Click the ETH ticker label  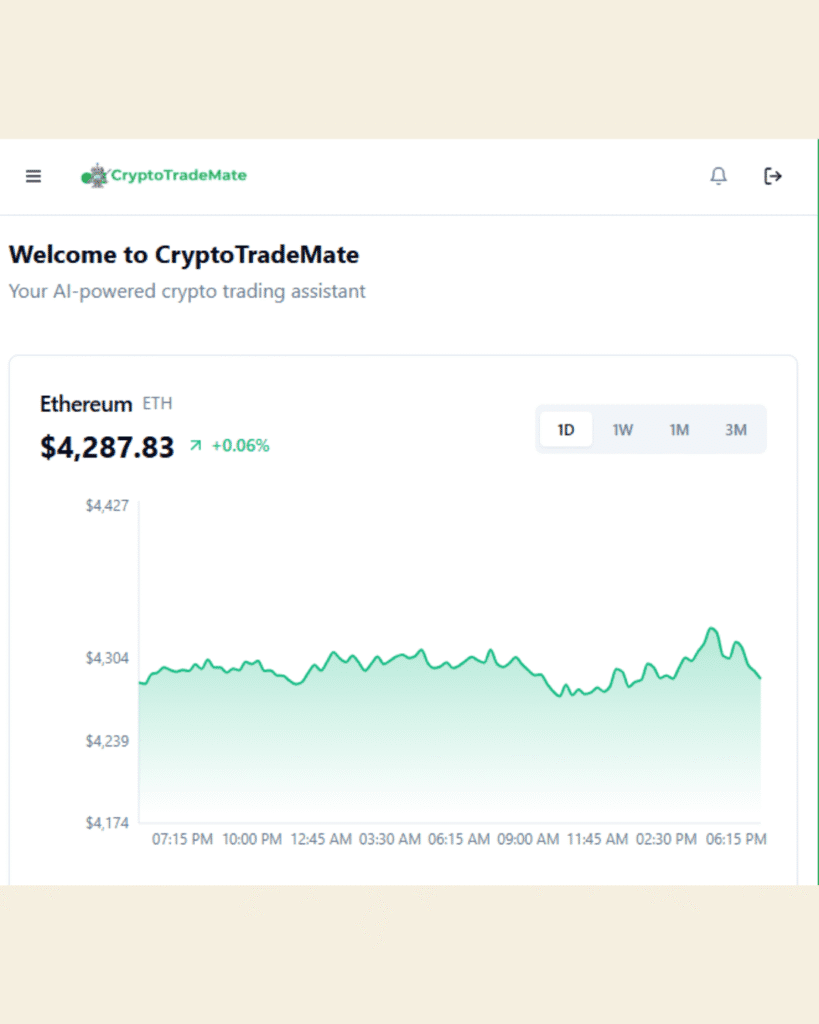click(158, 404)
